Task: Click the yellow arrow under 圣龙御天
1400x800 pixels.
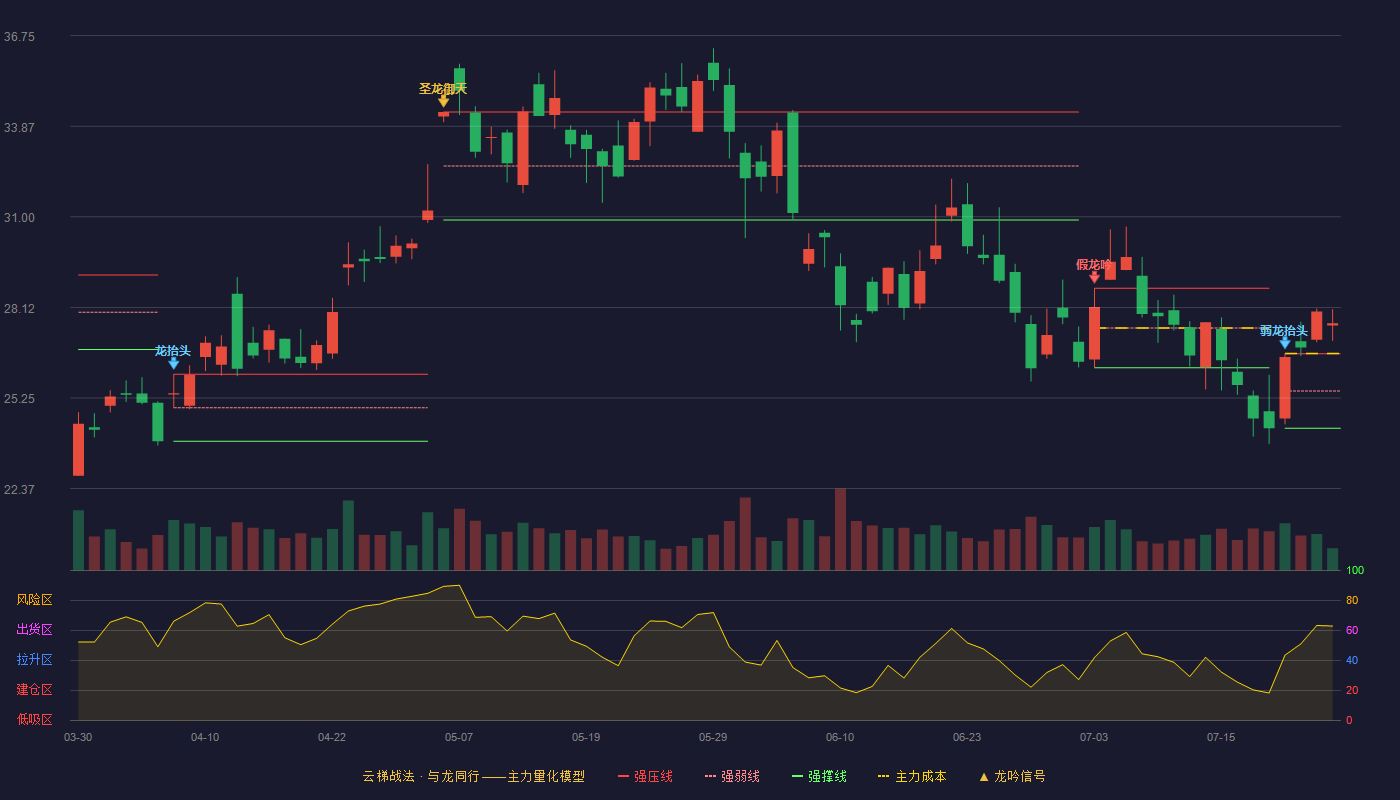Action: coord(443,101)
